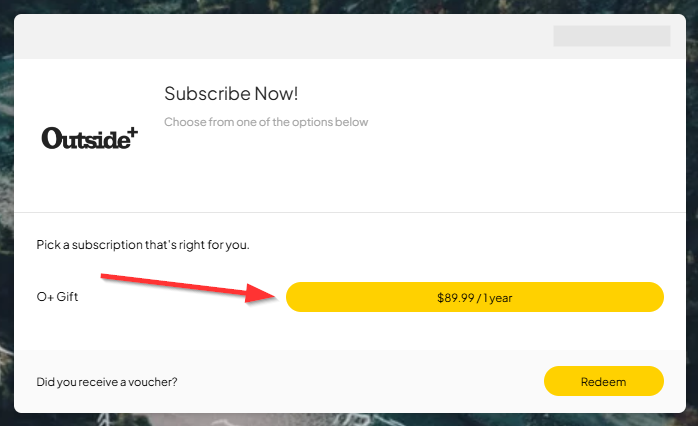Click the red arrow annotation
This screenshot has width=698, height=426.
189,288
